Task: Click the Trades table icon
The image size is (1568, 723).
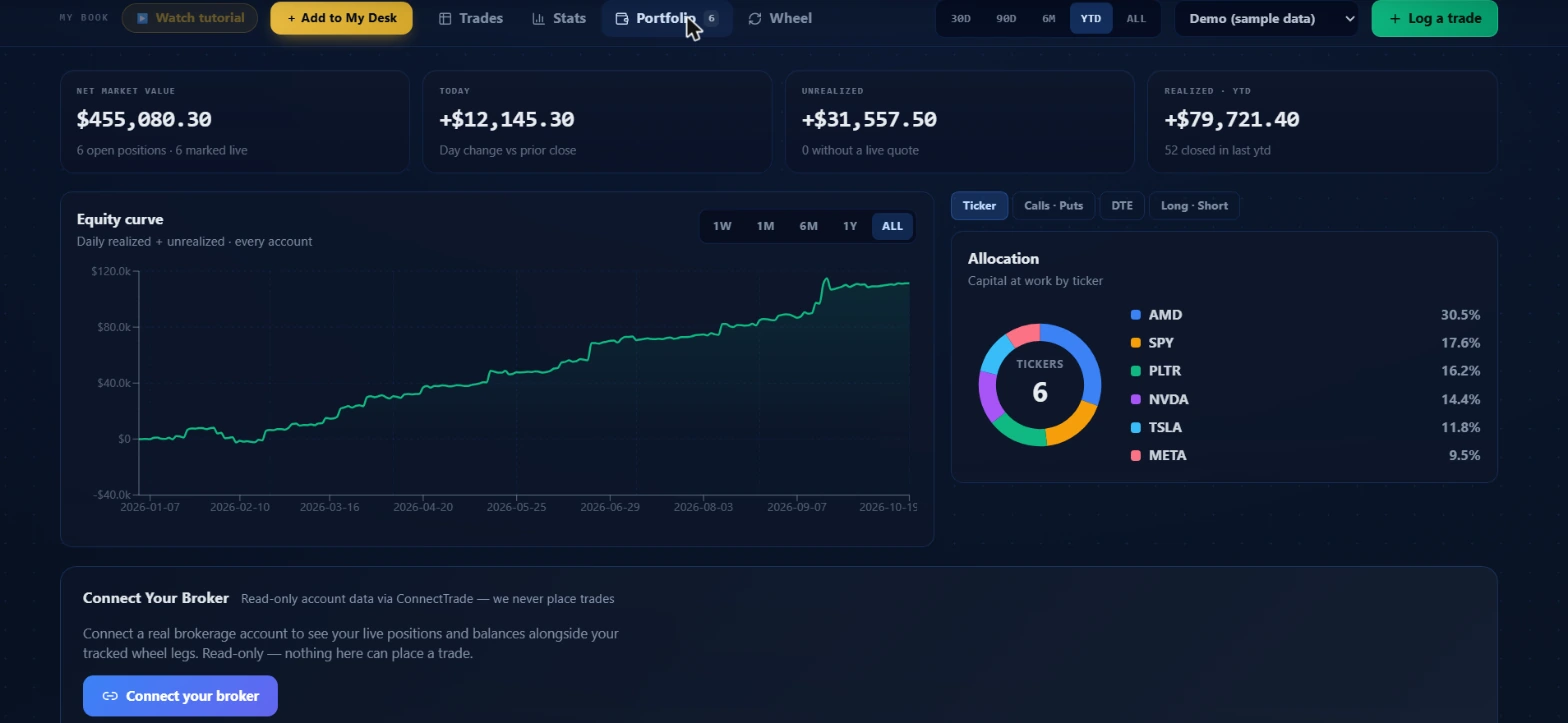Action: [446, 18]
